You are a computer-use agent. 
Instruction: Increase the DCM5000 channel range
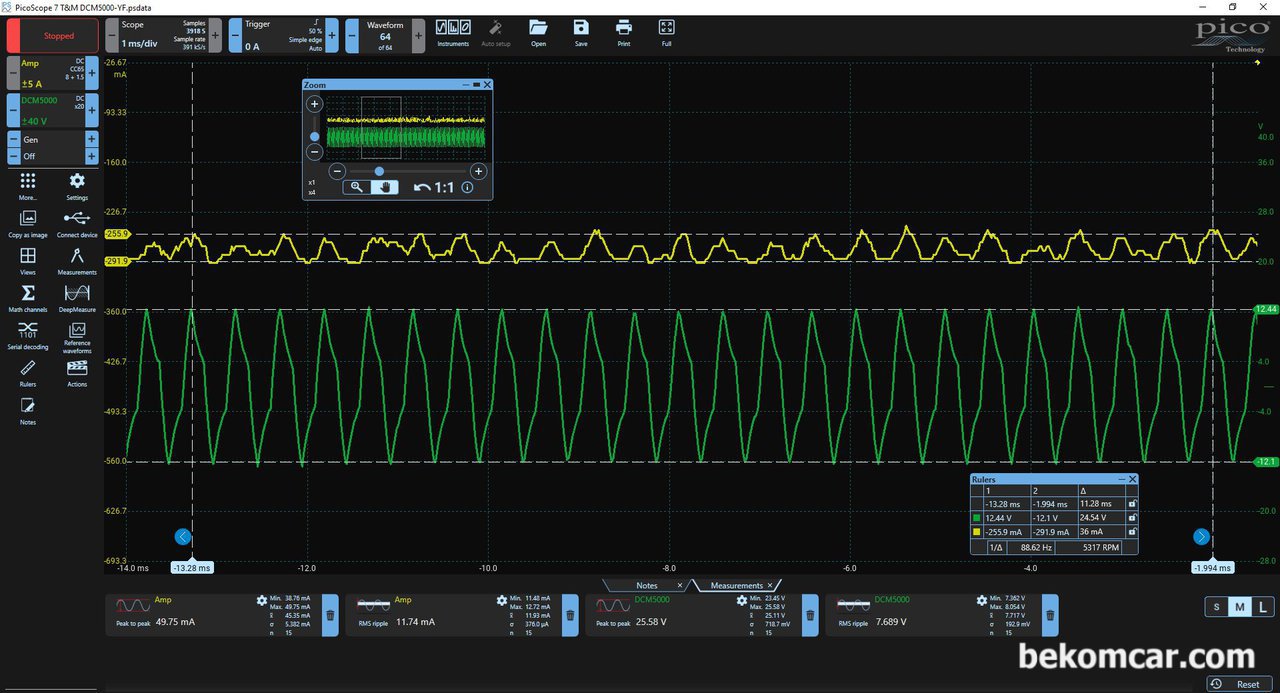(92, 110)
